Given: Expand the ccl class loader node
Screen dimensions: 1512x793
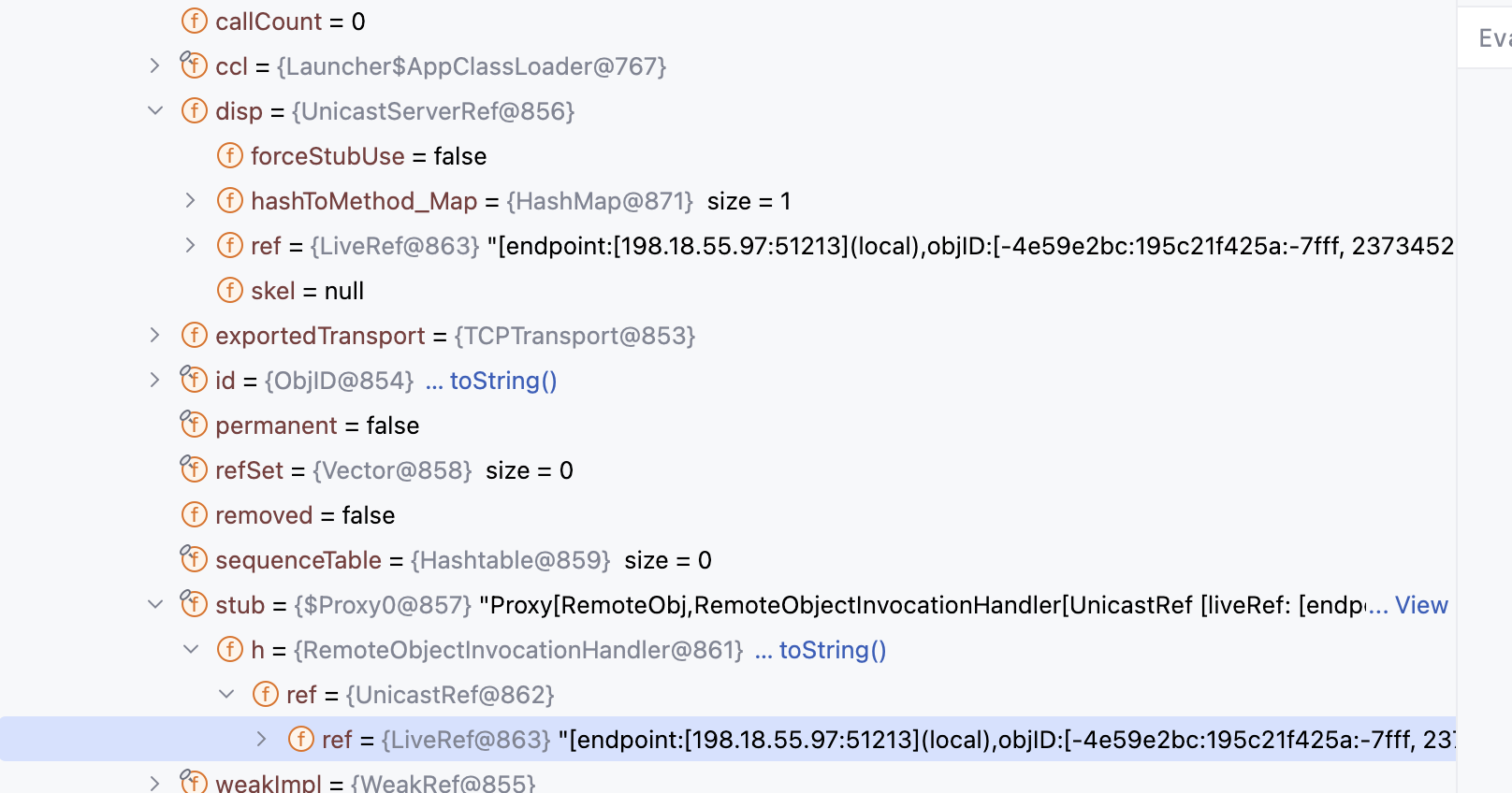Looking at the screenshot, I should [x=155, y=65].
